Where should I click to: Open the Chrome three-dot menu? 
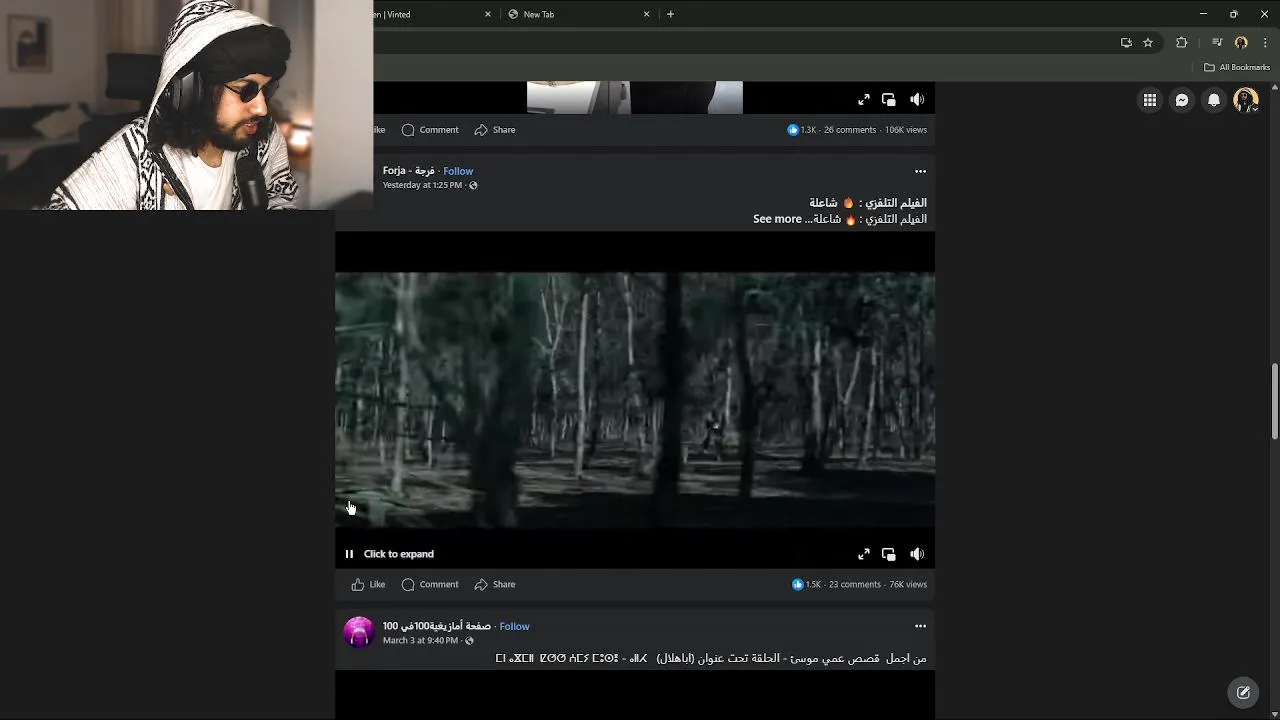(x=1266, y=42)
